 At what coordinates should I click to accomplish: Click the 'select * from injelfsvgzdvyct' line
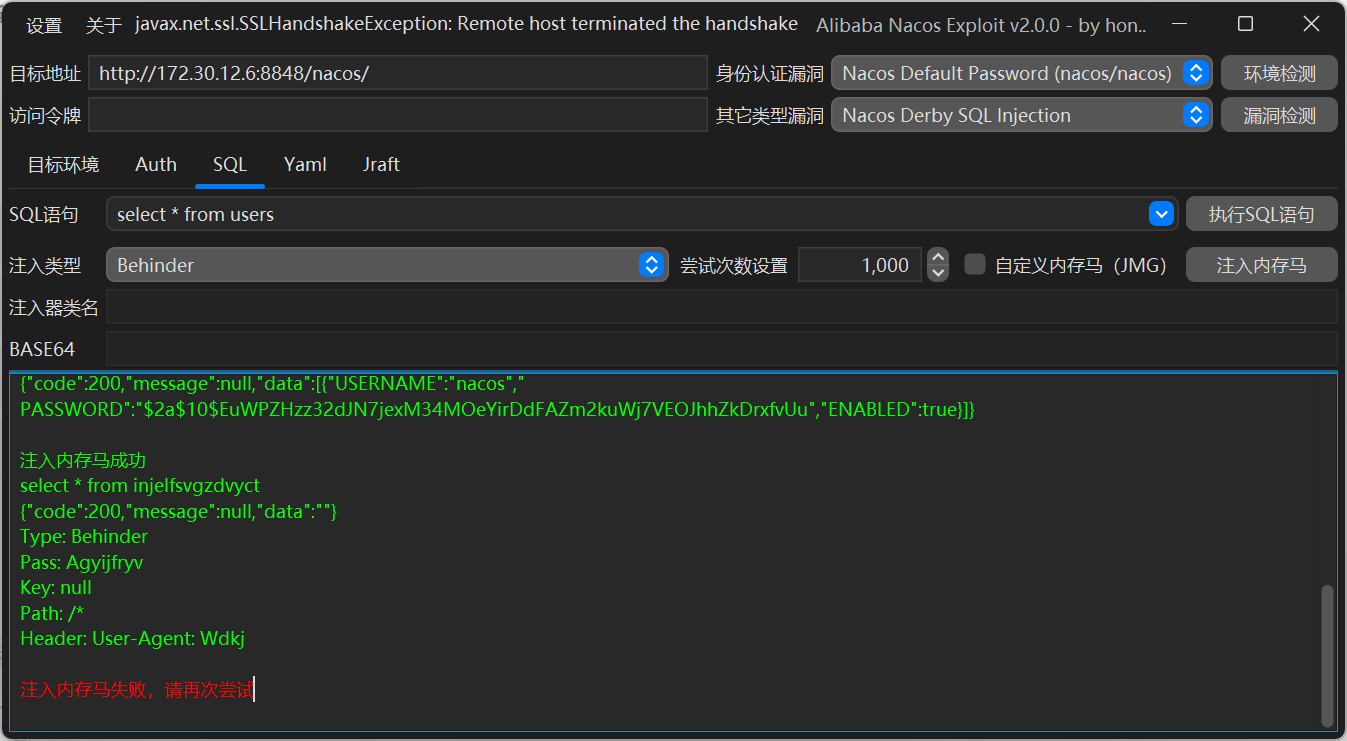[x=140, y=486]
